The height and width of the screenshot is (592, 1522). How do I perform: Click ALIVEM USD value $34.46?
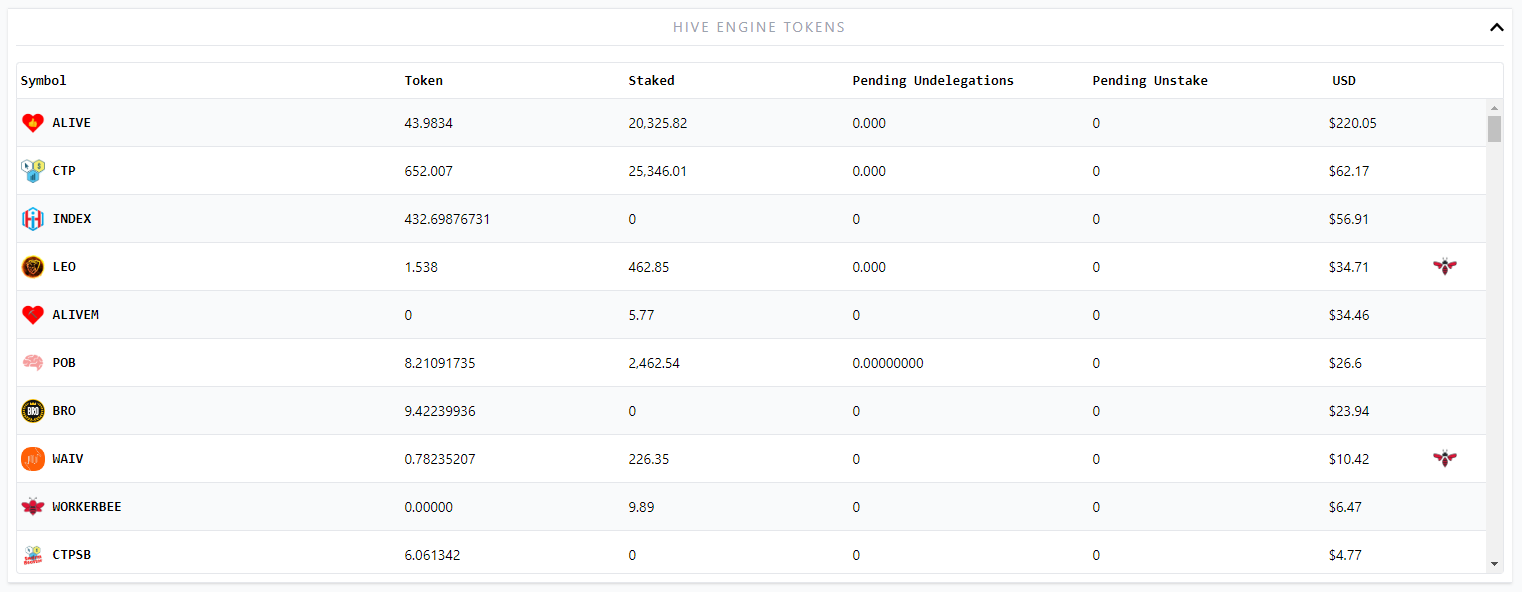(1349, 315)
